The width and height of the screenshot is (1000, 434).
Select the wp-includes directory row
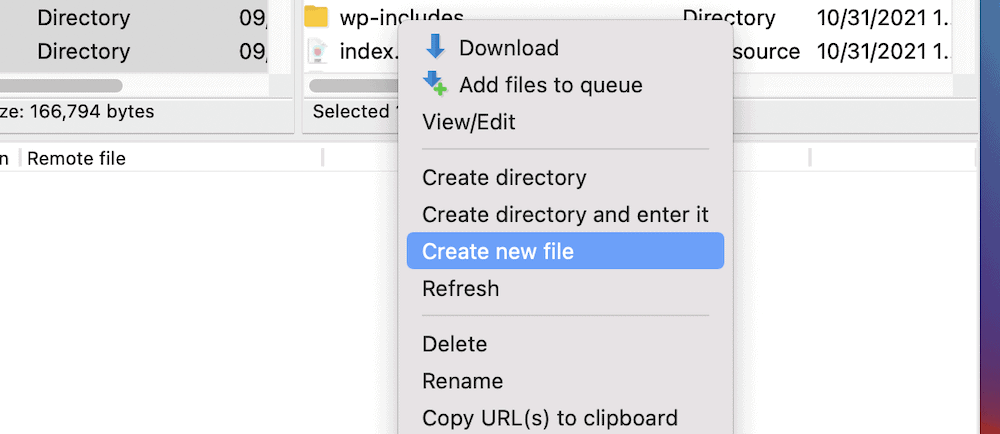click(x=628, y=17)
